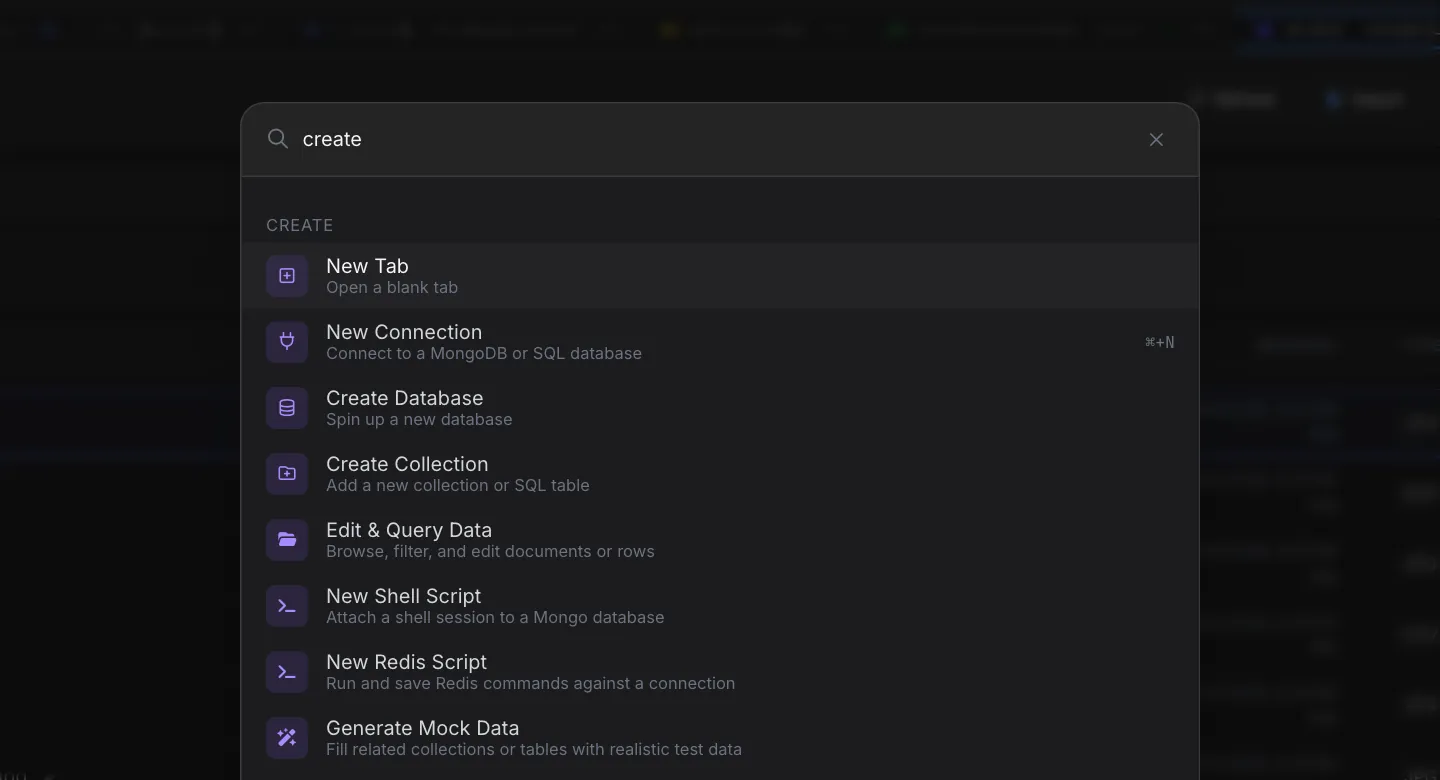Click "Attach a shell session to a Mongo database"
Image resolution: width=1440 pixels, height=780 pixels.
495,618
